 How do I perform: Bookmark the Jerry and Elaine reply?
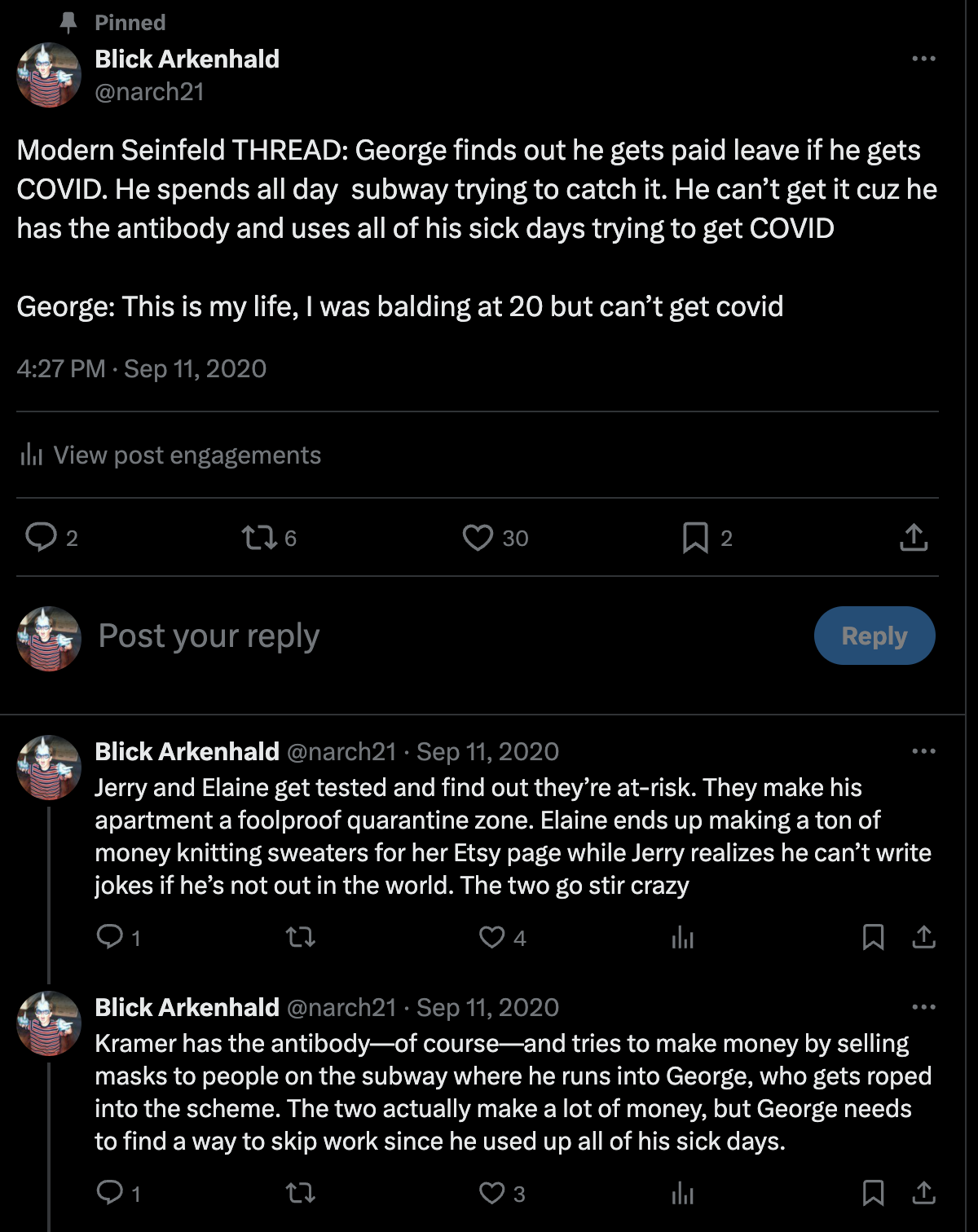(x=873, y=937)
